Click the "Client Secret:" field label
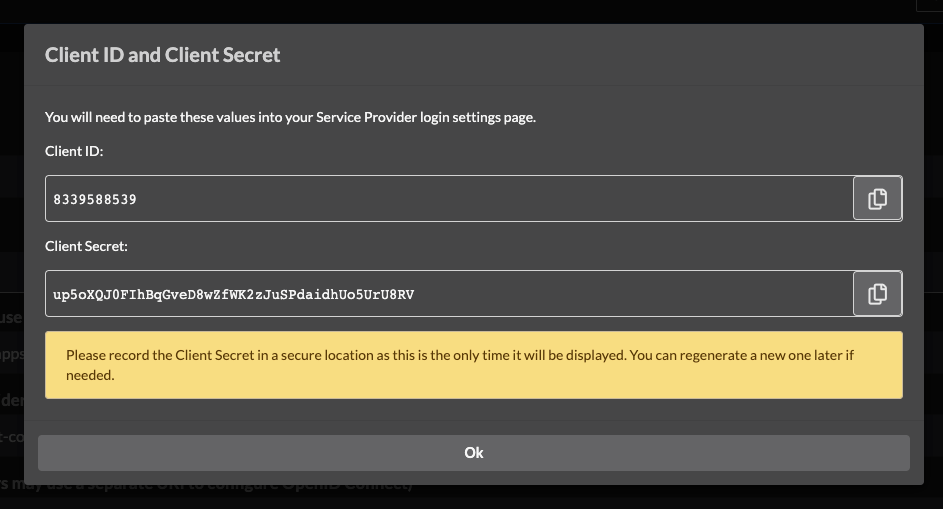 point(86,246)
